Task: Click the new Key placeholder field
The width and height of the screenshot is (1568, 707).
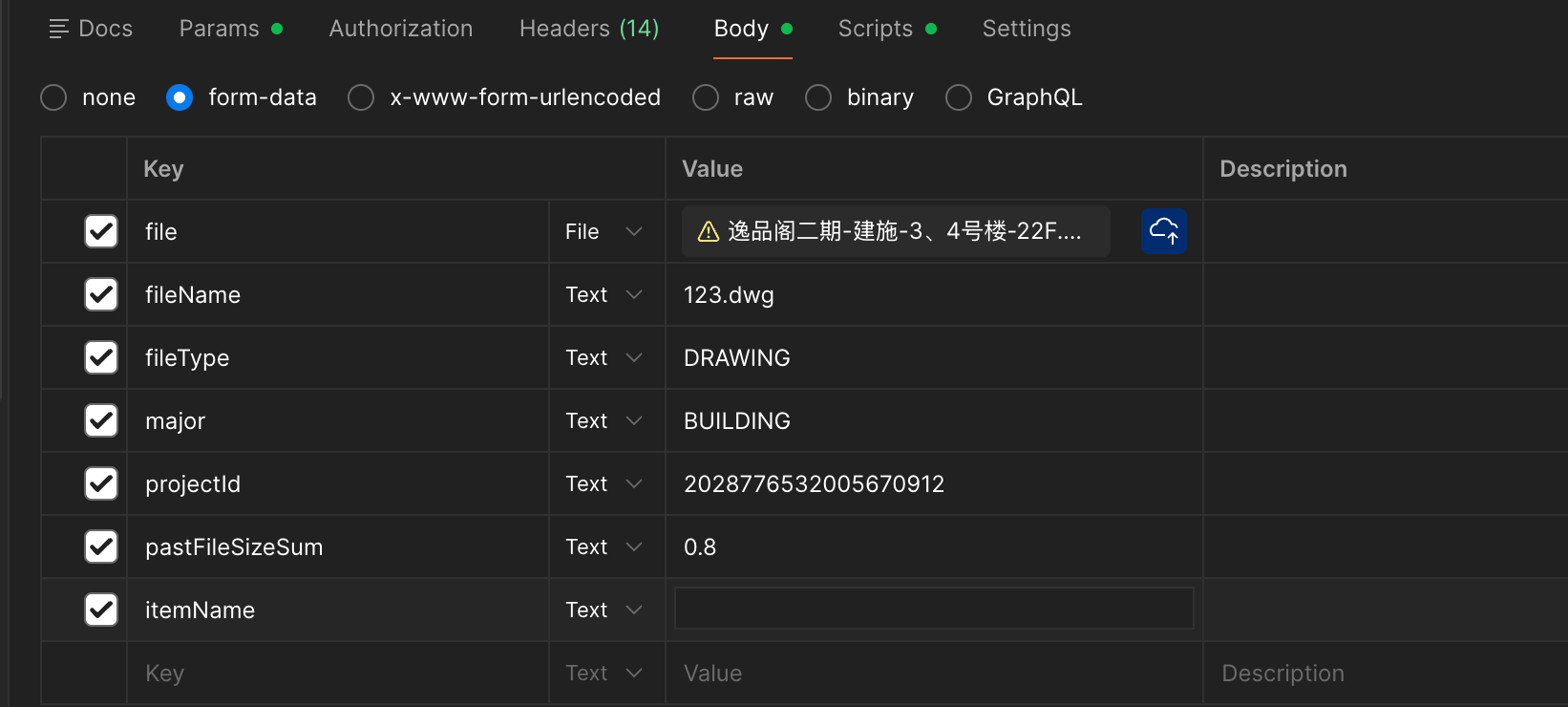Action: coord(336,673)
